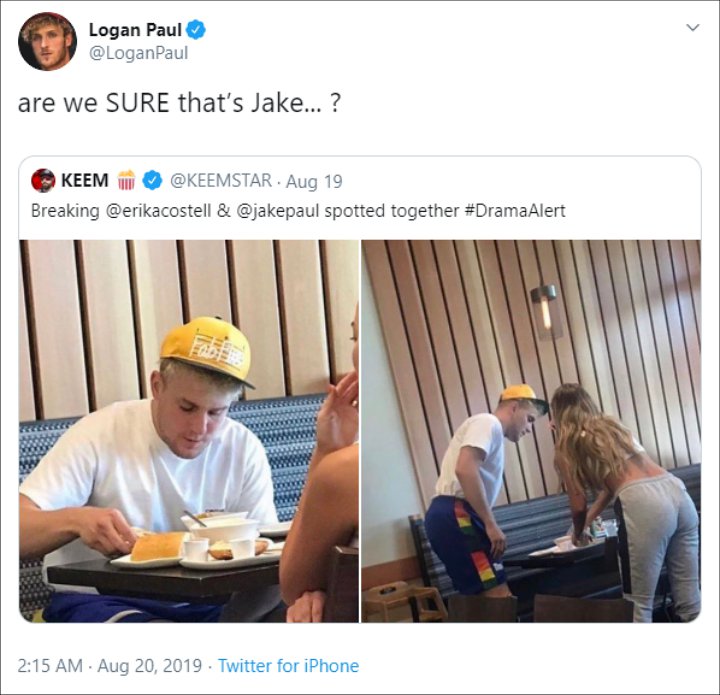
Task: Click the Twitter for iPhone source link
Action: pyautogui.click(x=288, y=666)
